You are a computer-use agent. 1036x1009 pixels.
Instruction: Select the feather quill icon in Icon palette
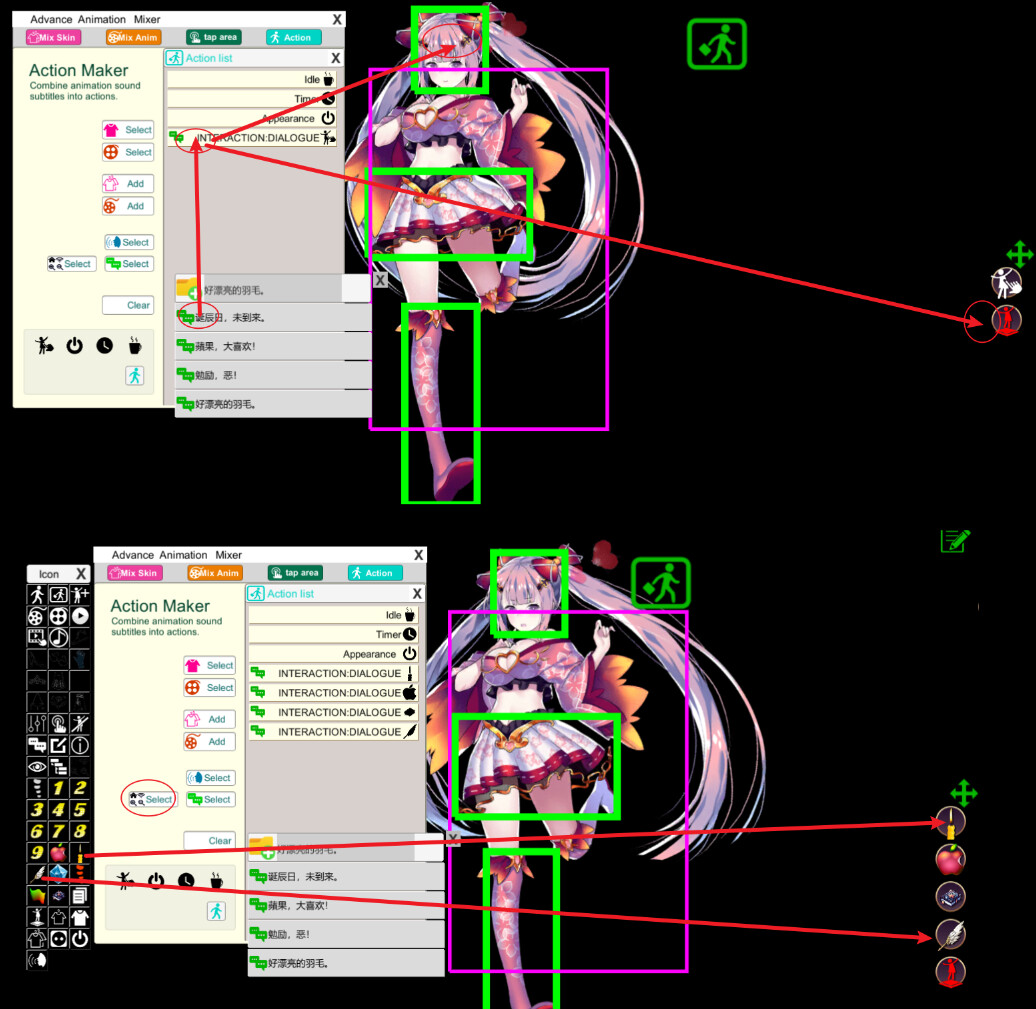click(37, 874)
